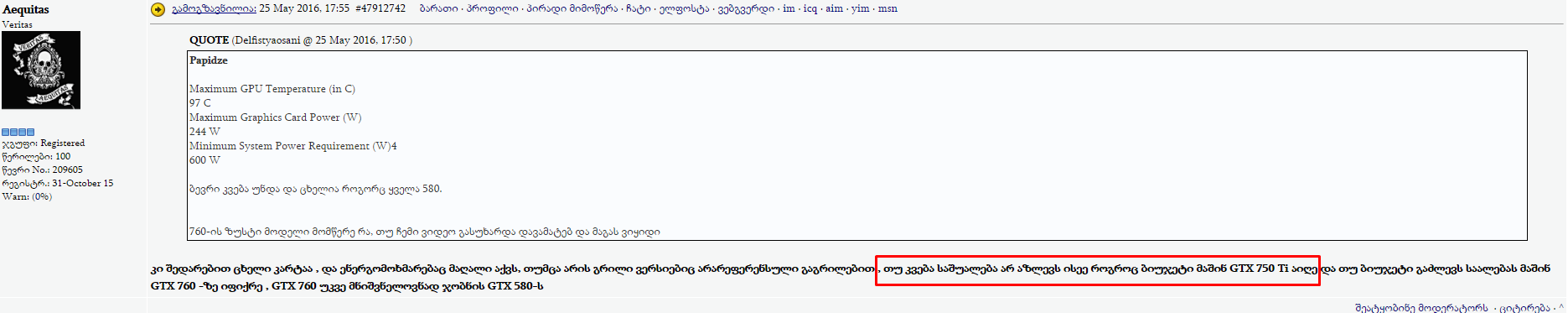Screen dimensions: 1568x313
Task: Open the 'ელფოსტა' email link
Action: (684, 8)
